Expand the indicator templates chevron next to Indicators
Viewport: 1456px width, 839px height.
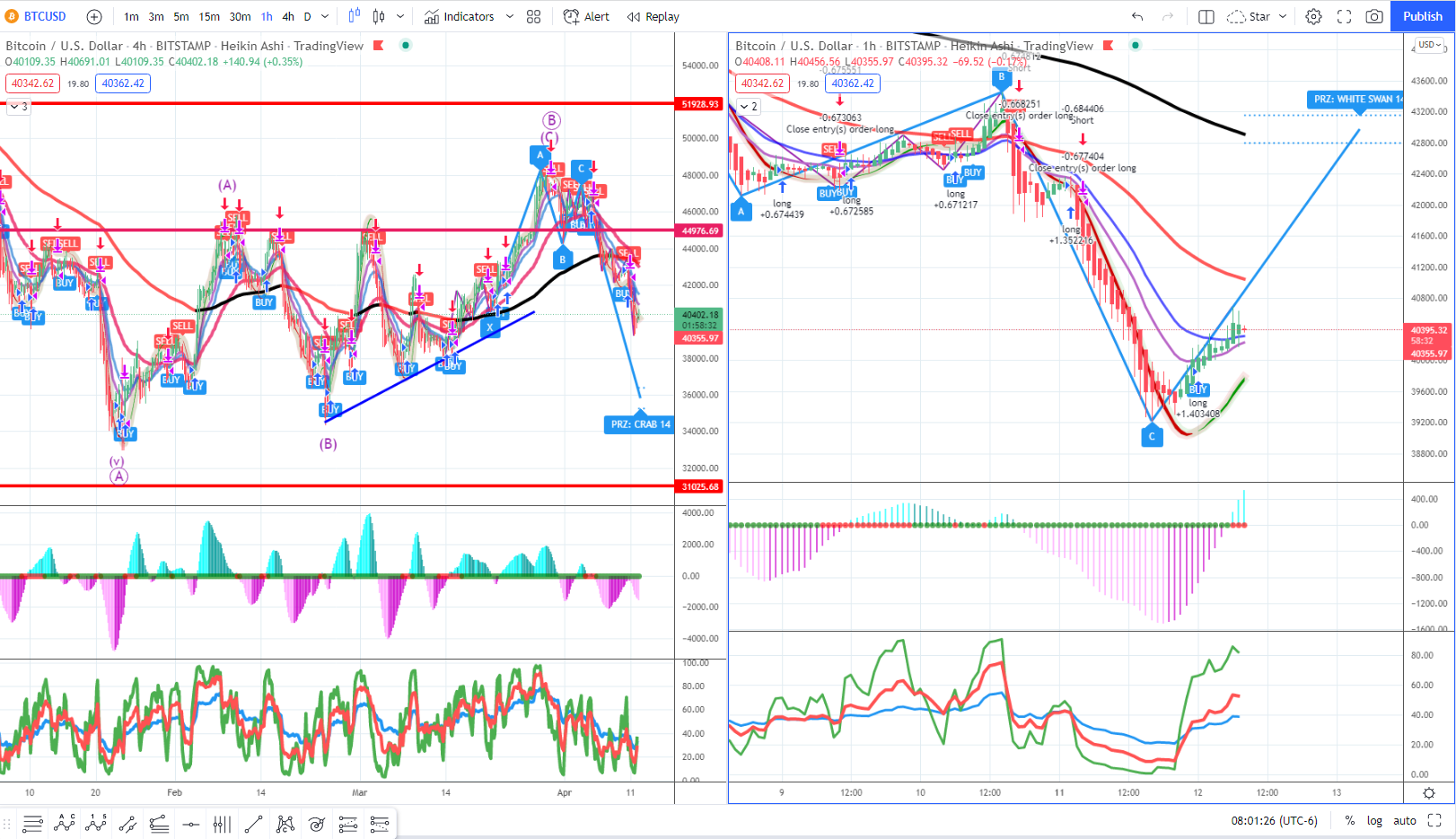coord(510,16)
